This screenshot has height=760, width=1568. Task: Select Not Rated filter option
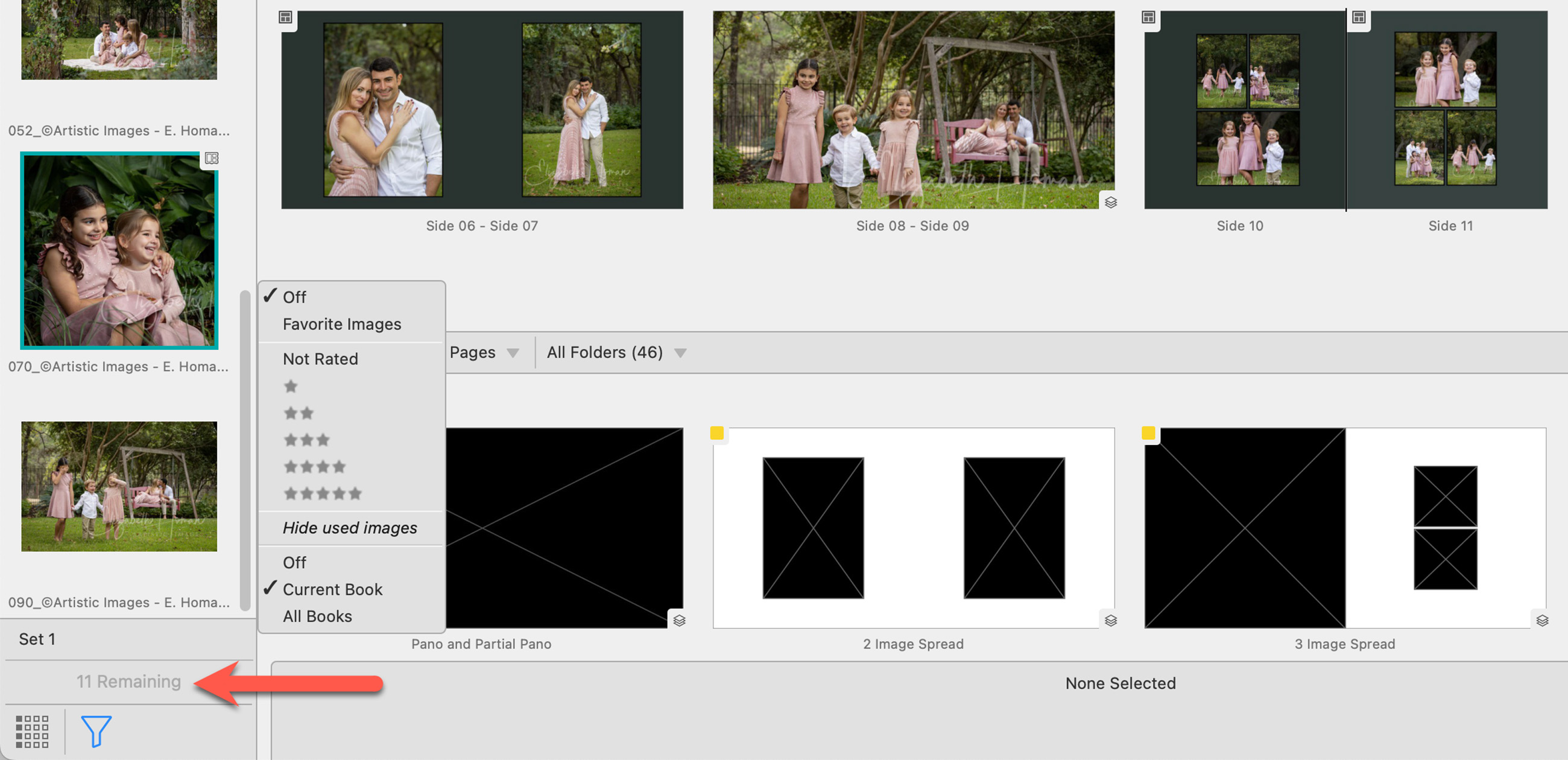coord(320,359)
